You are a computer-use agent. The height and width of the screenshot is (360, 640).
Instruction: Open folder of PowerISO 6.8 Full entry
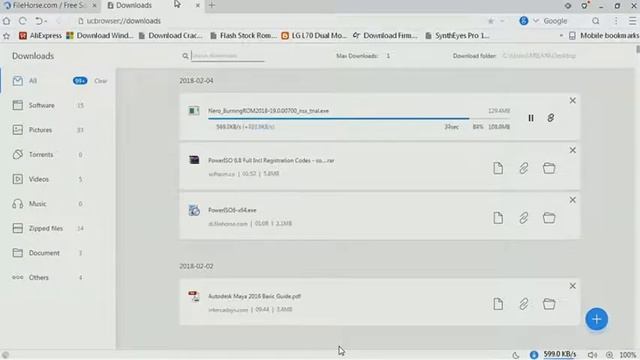[549, 168]
